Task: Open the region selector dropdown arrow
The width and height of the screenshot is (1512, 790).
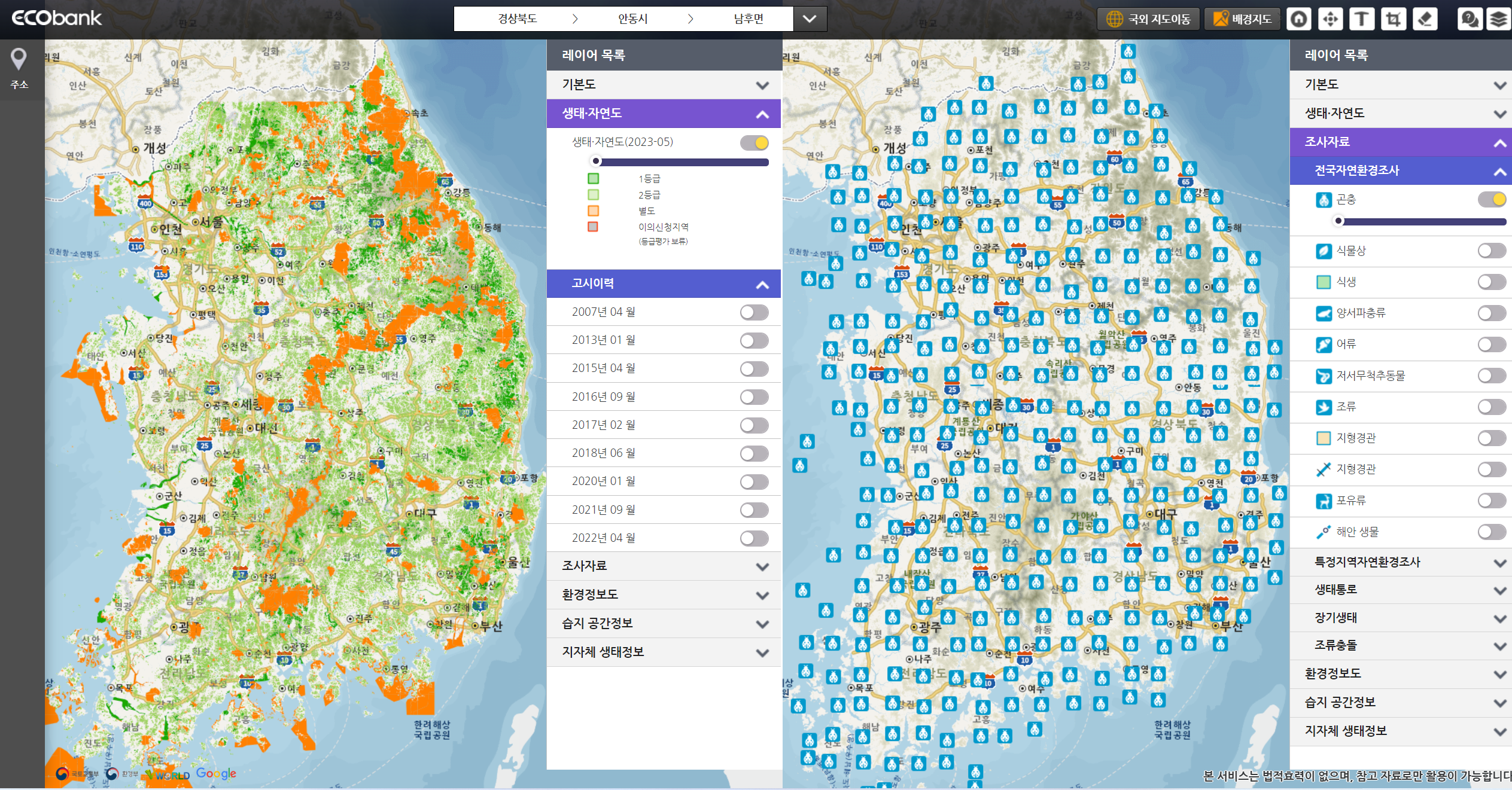Action: coord(810,19)
